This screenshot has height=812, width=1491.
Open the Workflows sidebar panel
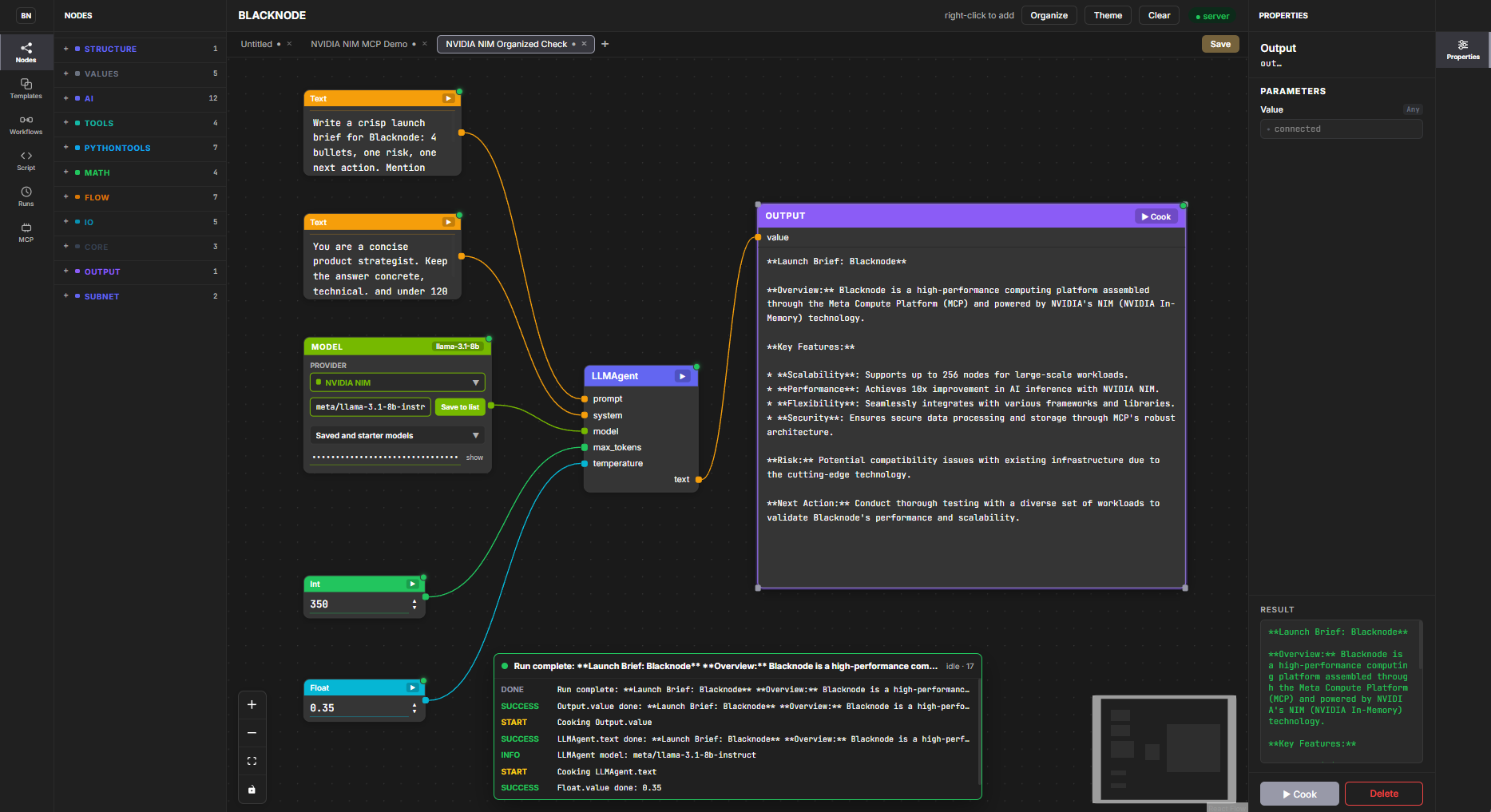(x=26, y=125)
